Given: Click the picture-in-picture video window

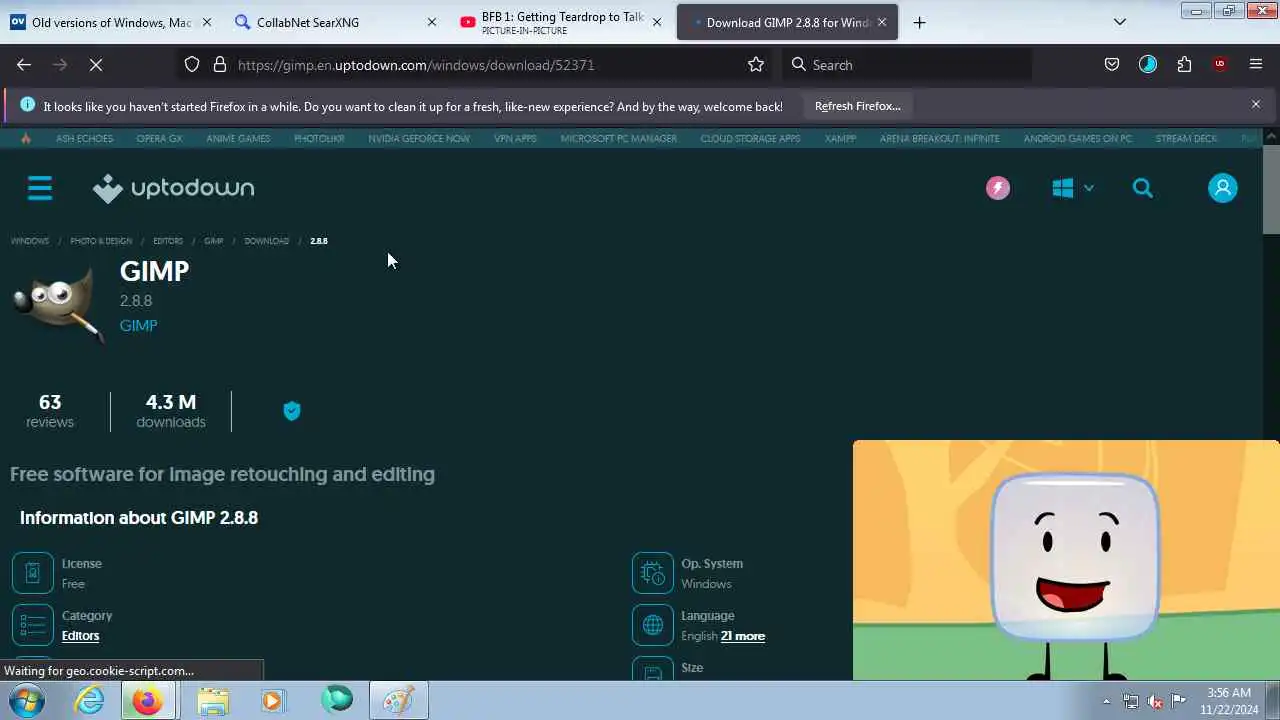Looking at the screenshot, I should [x=1066, y=560].
